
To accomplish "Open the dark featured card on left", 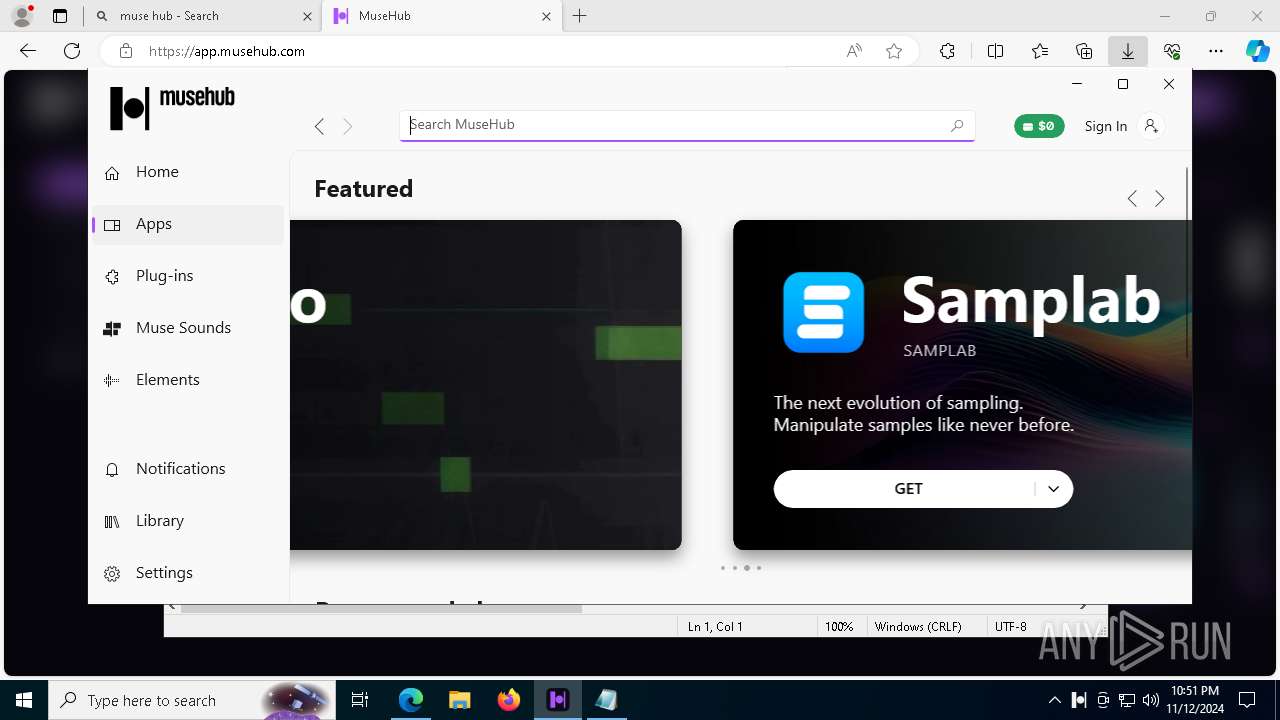I will click(x=486, y=385).
